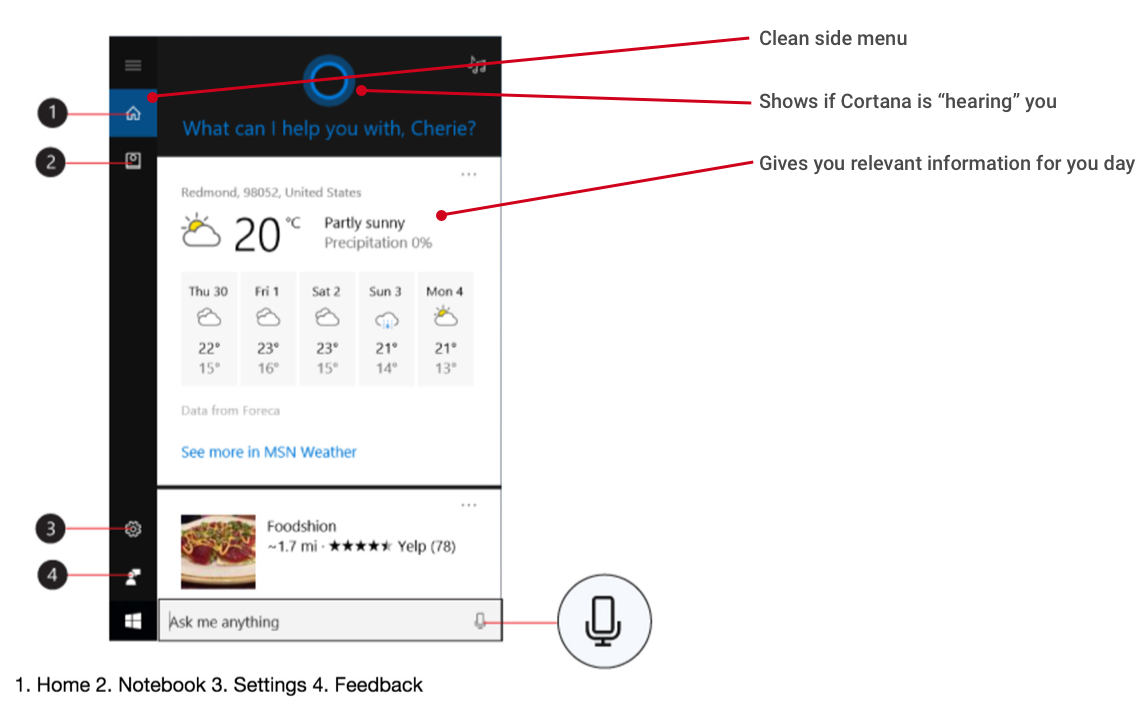
Task: Click the large enlarged microphone icon
Action: coord(604,621)
